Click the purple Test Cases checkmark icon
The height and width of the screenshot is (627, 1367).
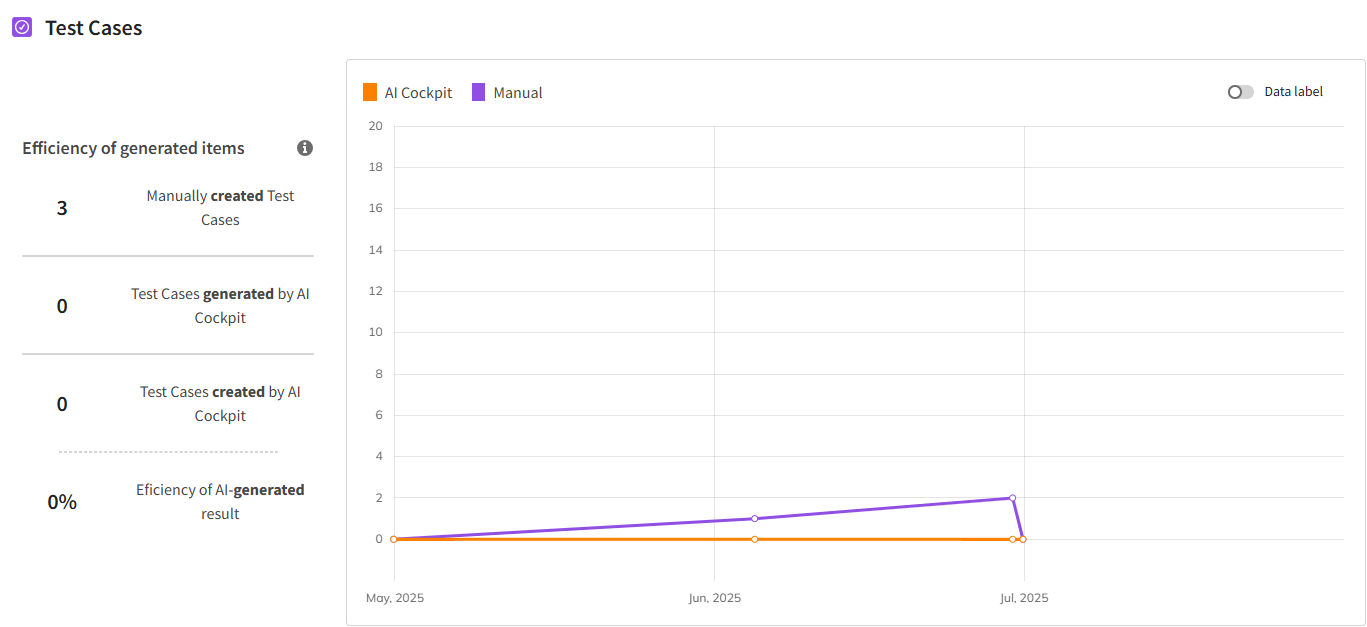click(22, 28)
